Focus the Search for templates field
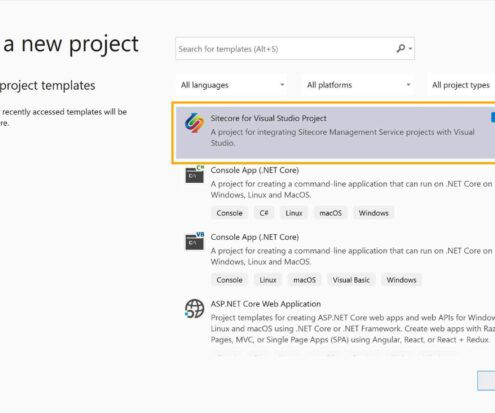This screenshot has width=495, height=413. (295, 49)
